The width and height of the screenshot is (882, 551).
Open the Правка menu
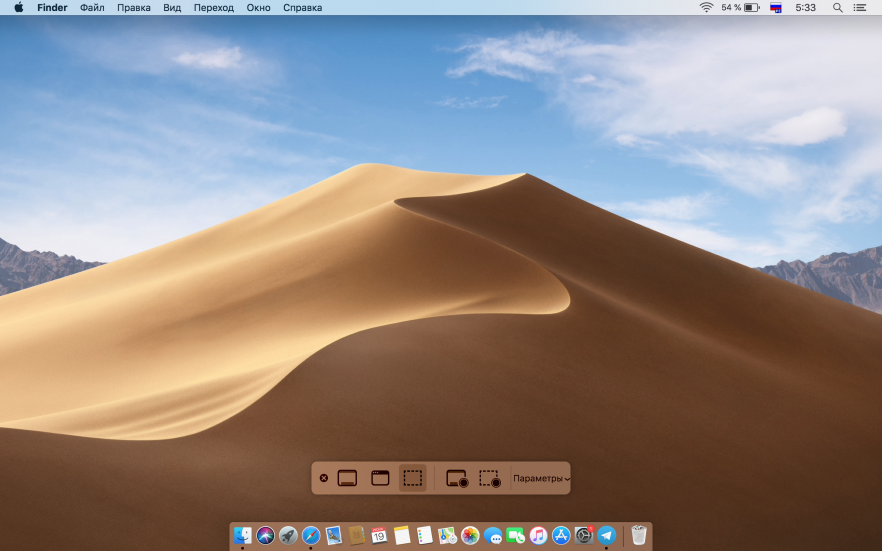coord(134,8)
